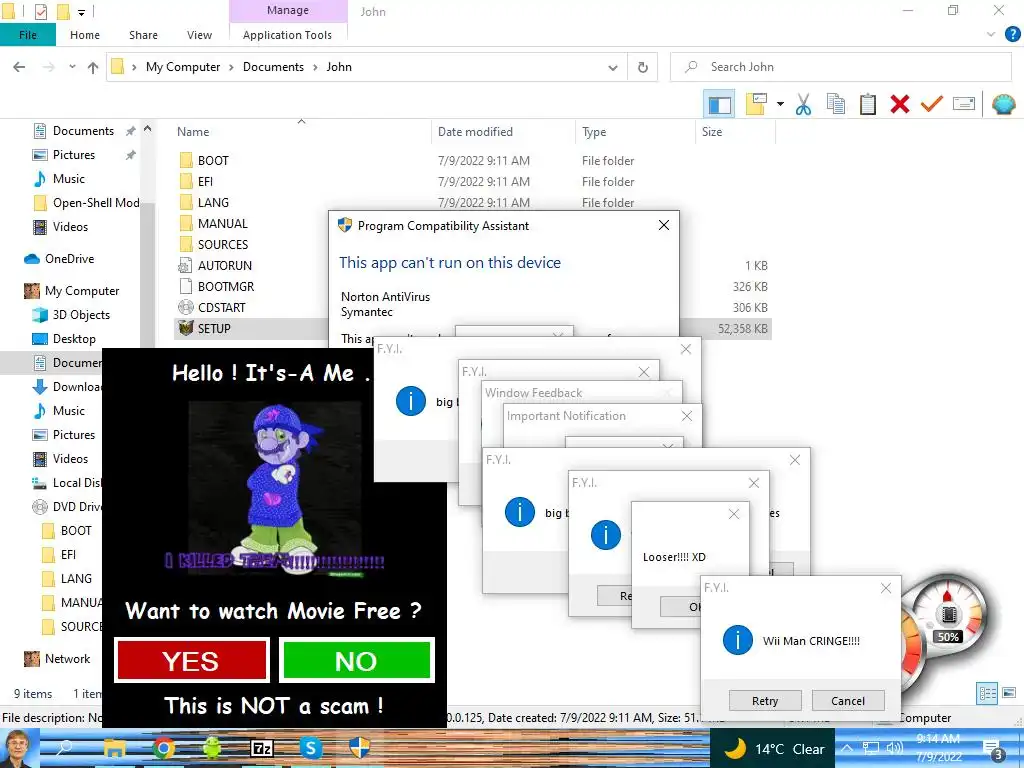Screen dimensions: 1024x768
Task: Click the Refresh button in address bar
Action: coord(643,67)
